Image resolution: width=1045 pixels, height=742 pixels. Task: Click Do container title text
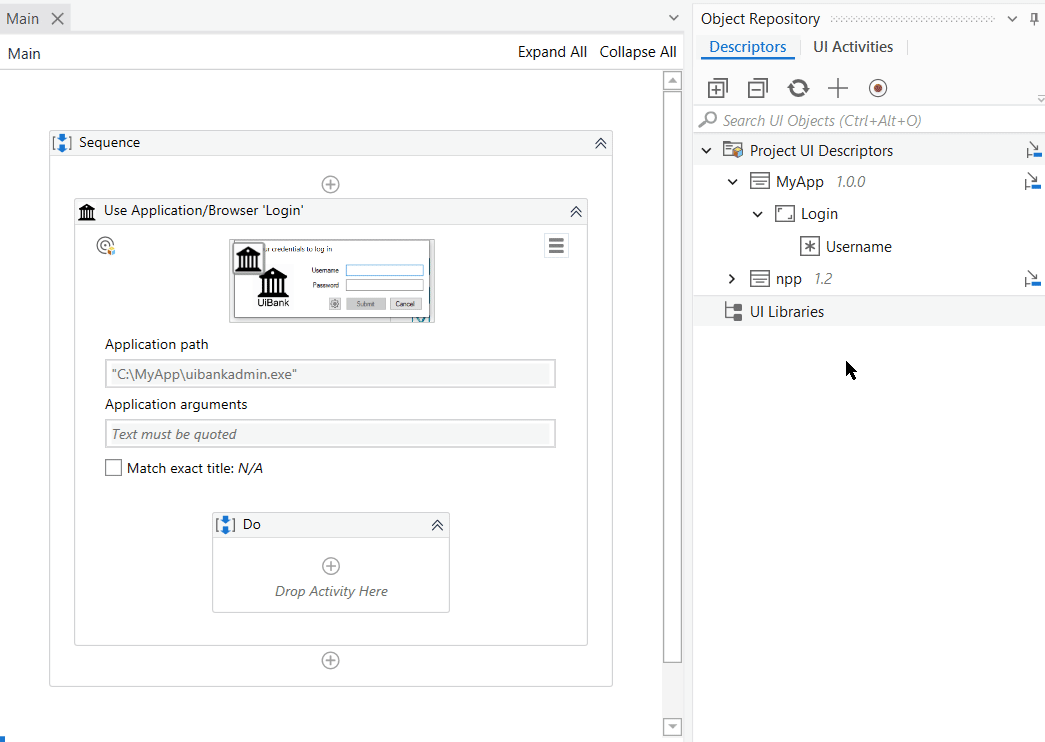coord(252,525)
